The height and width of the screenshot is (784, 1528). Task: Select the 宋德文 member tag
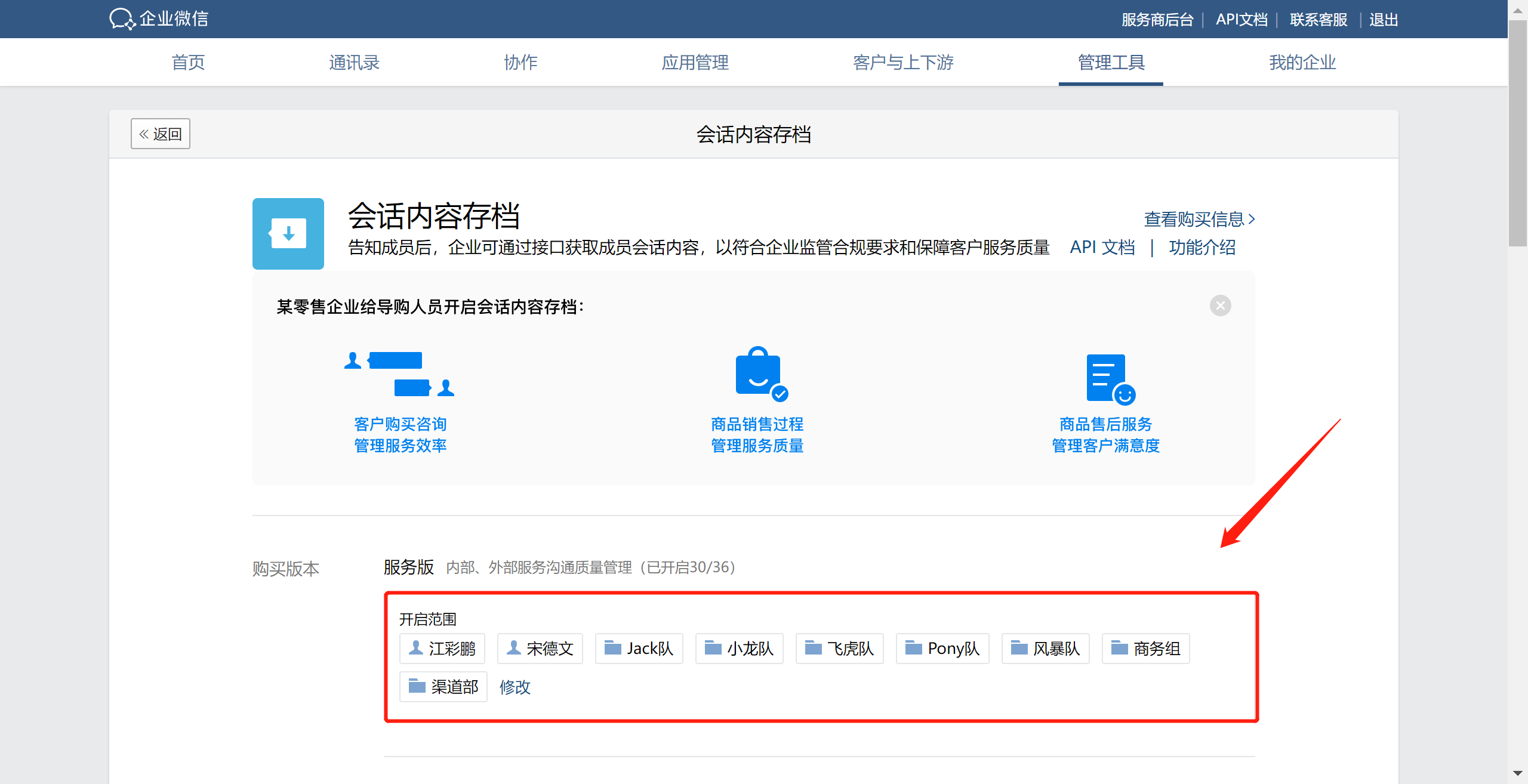tap(540, 649)
